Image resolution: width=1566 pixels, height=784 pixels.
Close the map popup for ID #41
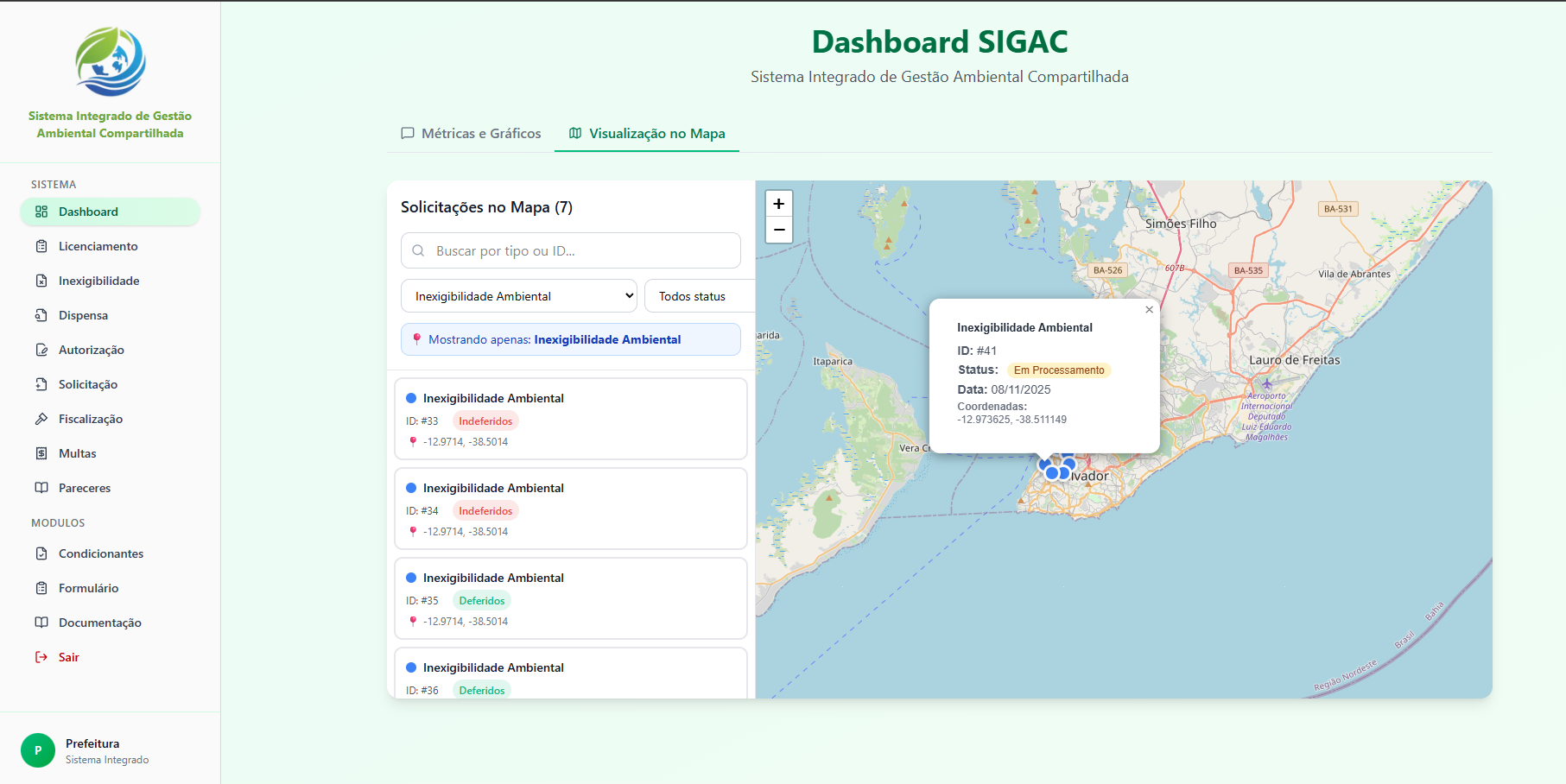(x=1149, y=309)
